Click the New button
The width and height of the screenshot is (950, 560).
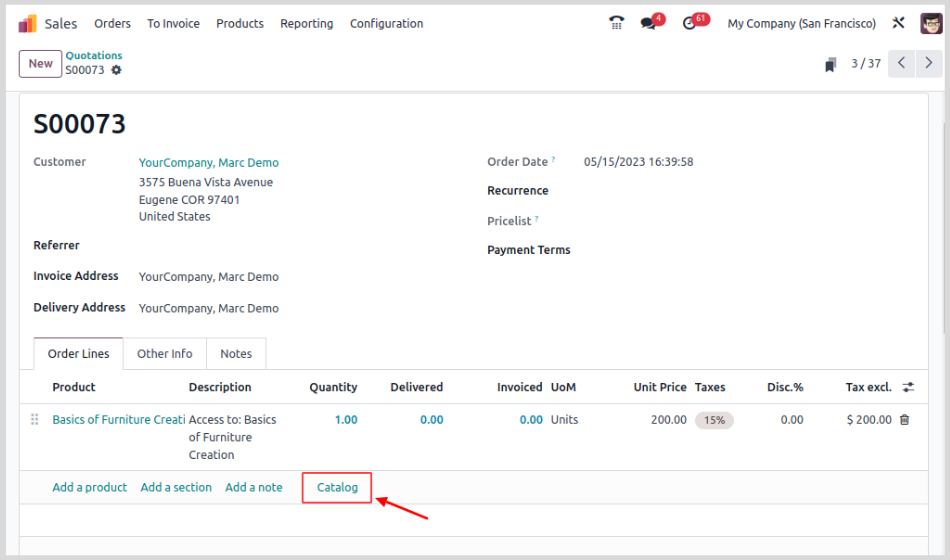pos(40,63)
